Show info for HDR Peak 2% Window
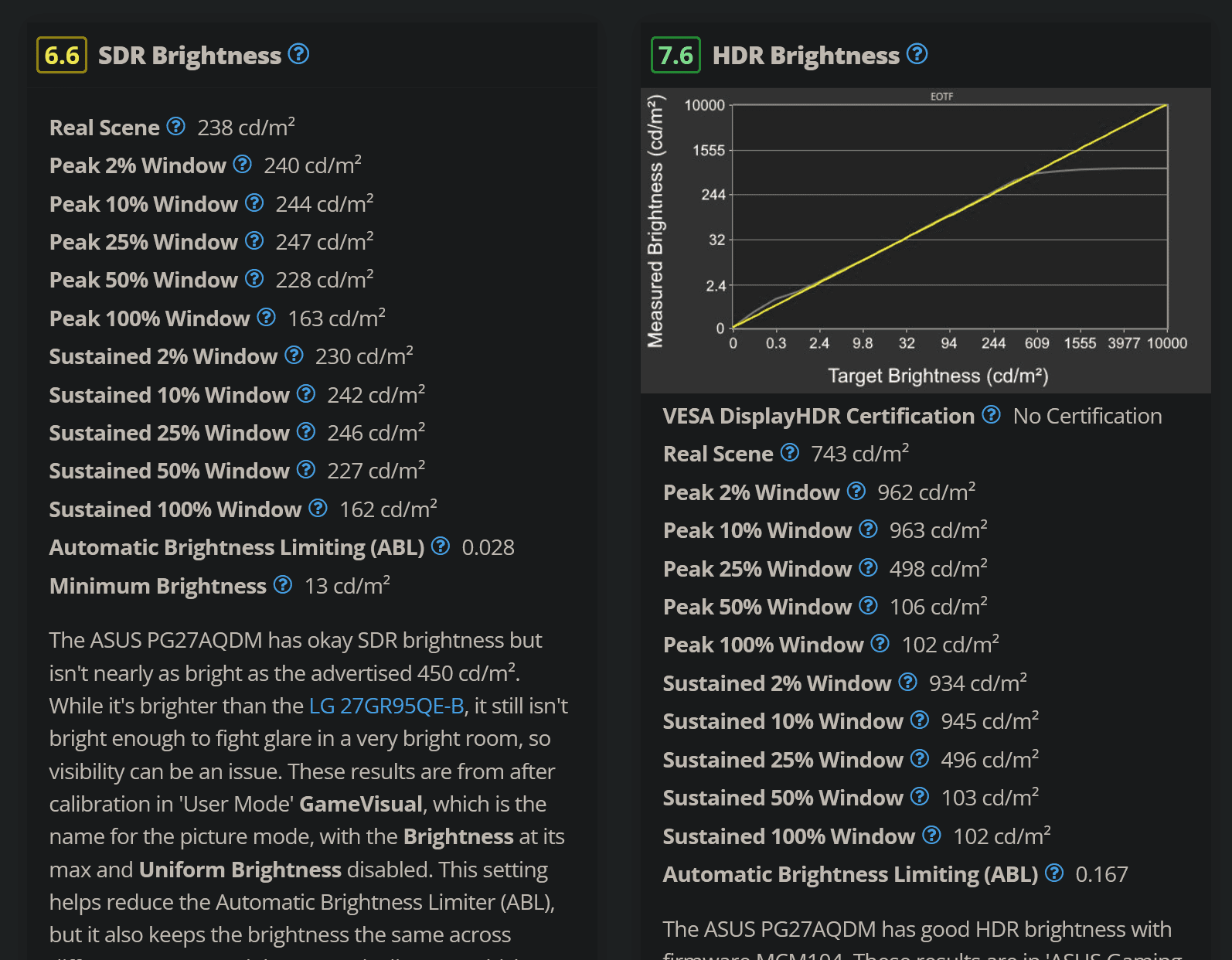Viewport: 1232px width, 960px height. 856,491
